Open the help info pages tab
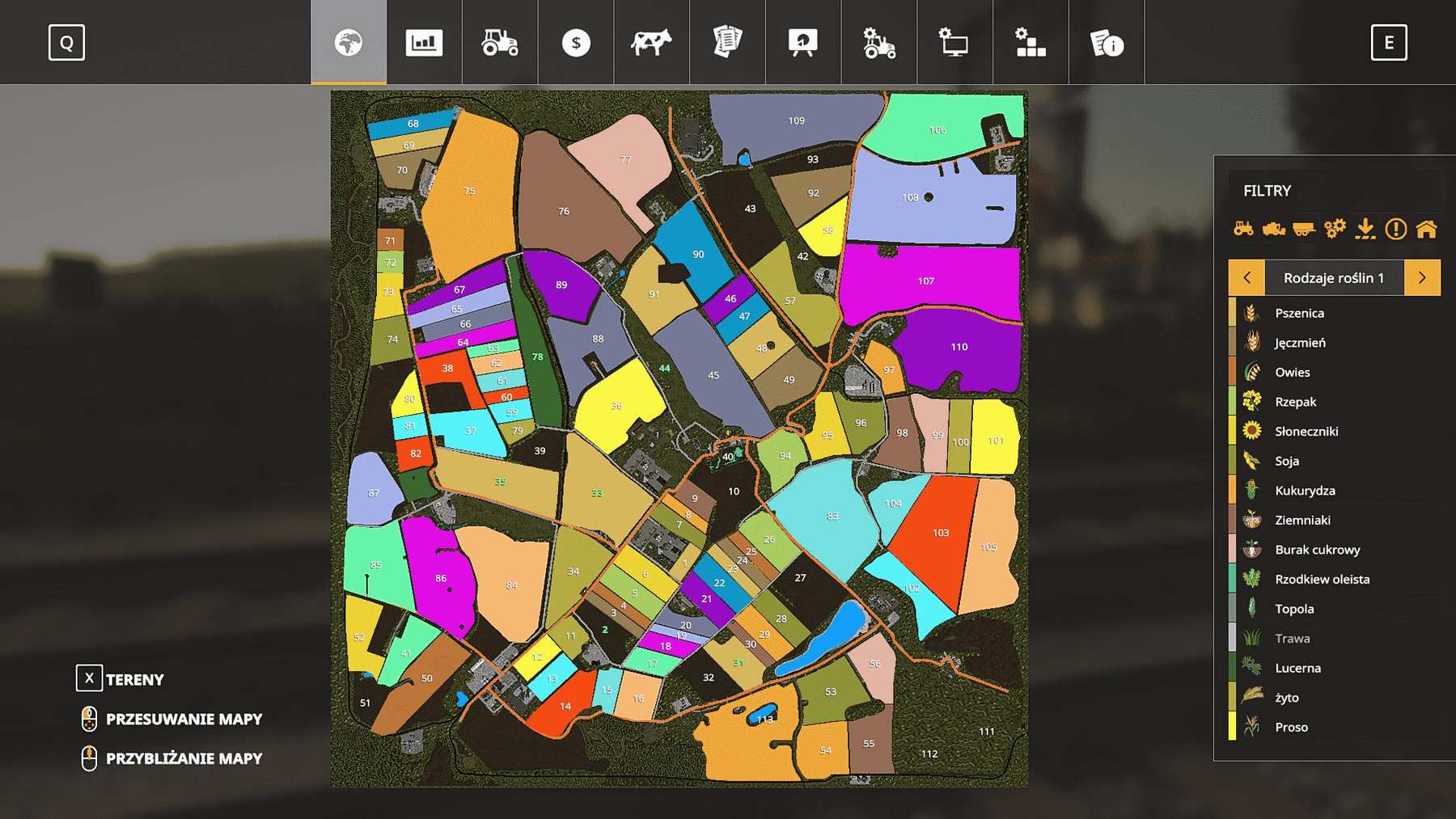1456x819 pixels. click(x=1107, y=42)
